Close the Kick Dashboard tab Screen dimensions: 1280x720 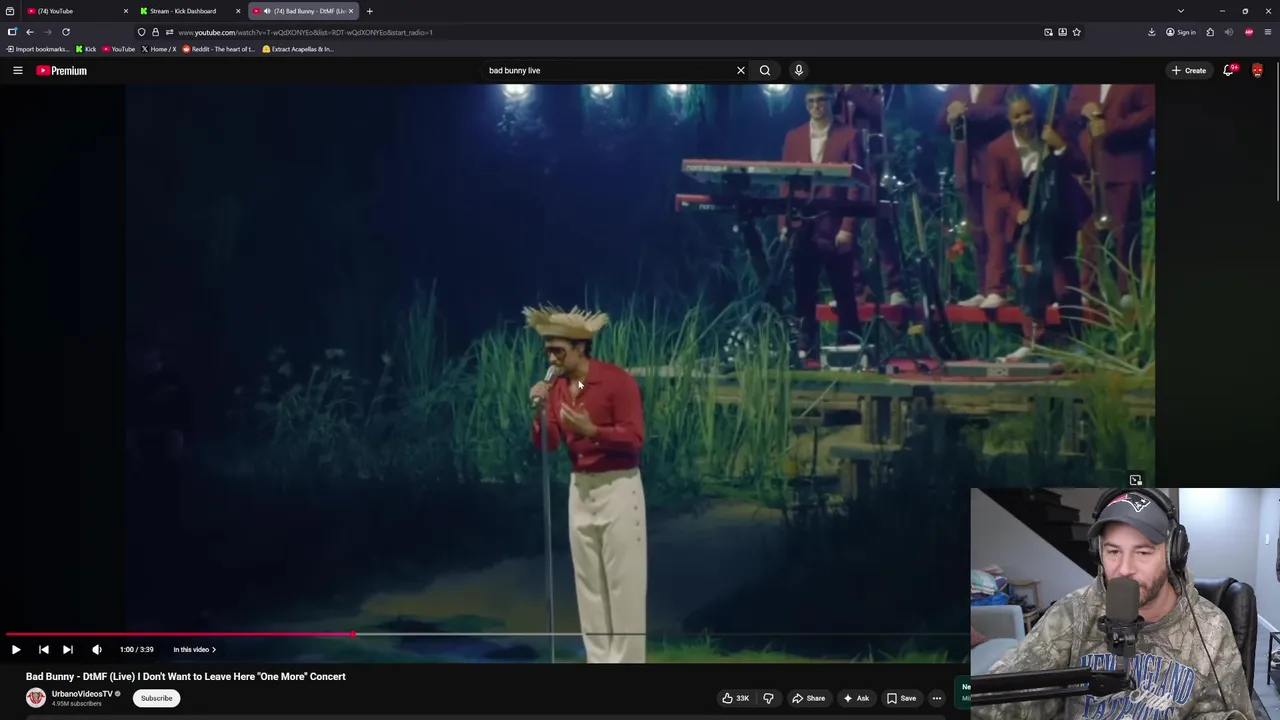tap(238, 11)
